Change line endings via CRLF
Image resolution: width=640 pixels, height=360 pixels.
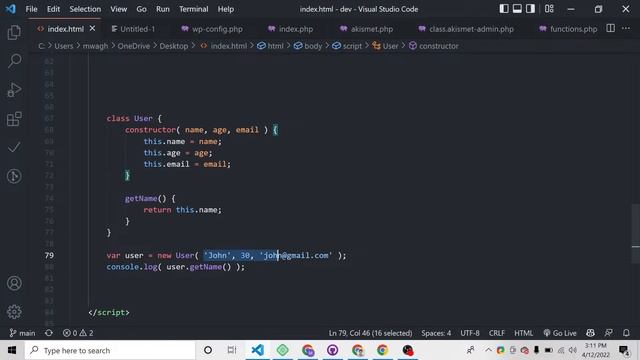(x=497, y=333)
